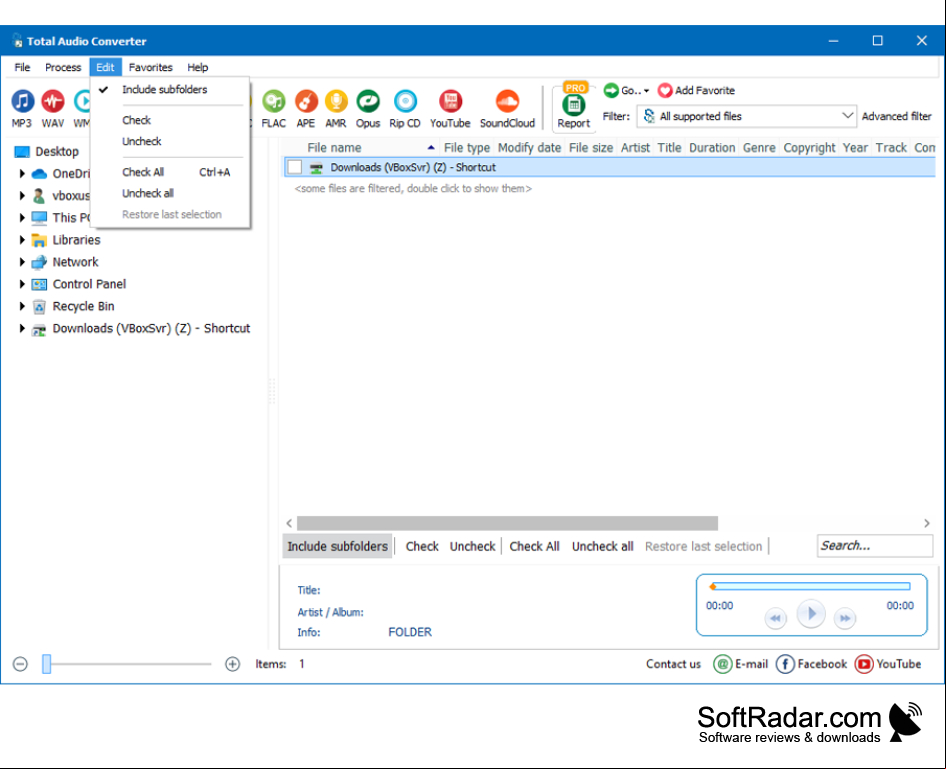The width and height of the screenshot is (946, 769).
Task: Select Network in folder tree
Action: [75, 262]
